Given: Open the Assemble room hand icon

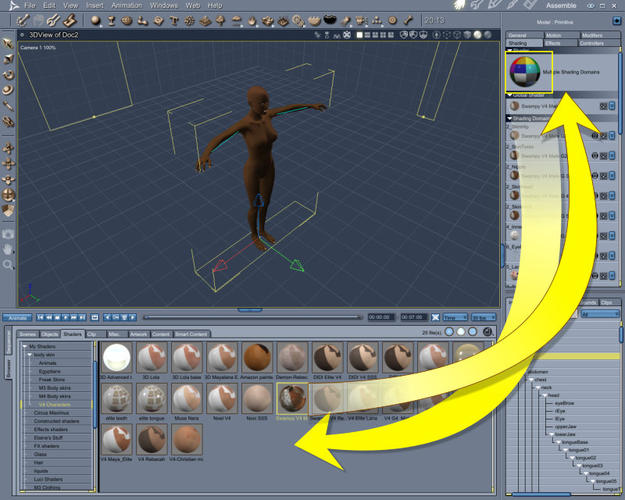Looking at the screenshot, I should pos(460,5).
